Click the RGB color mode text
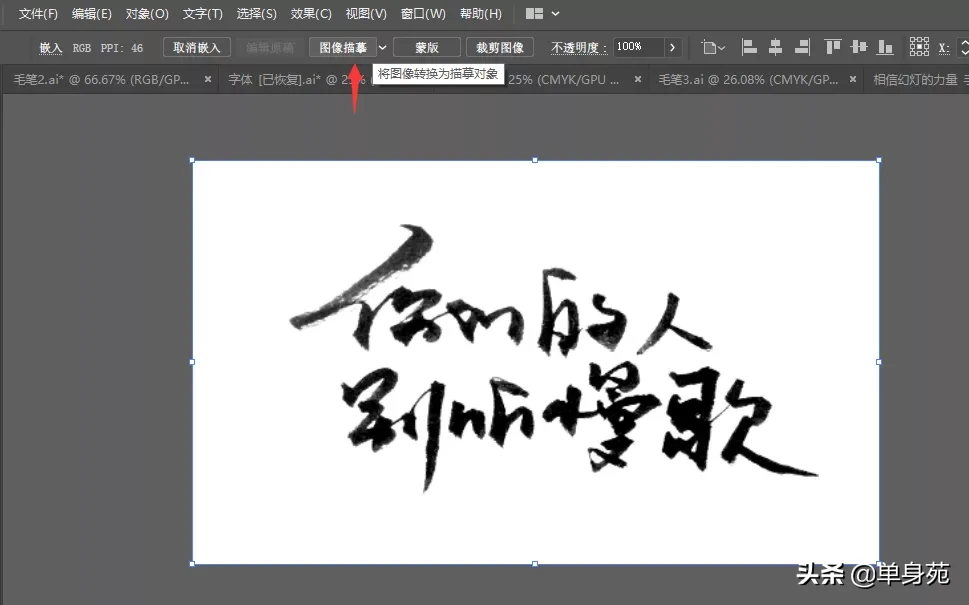The image size is (969, 605). click(x=82, y=48)
